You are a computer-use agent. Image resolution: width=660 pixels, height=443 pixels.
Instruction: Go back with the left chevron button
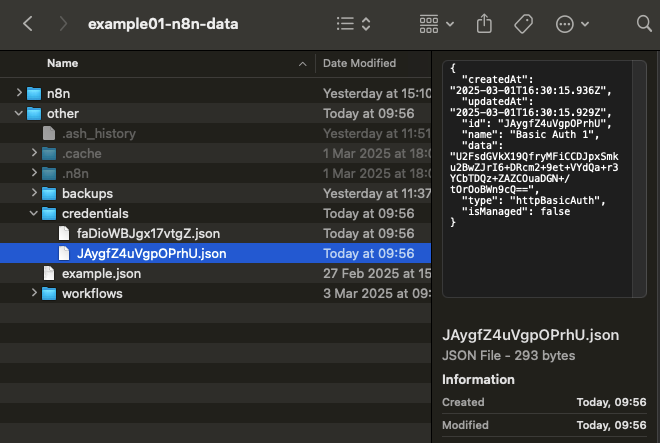pos(28,24)
